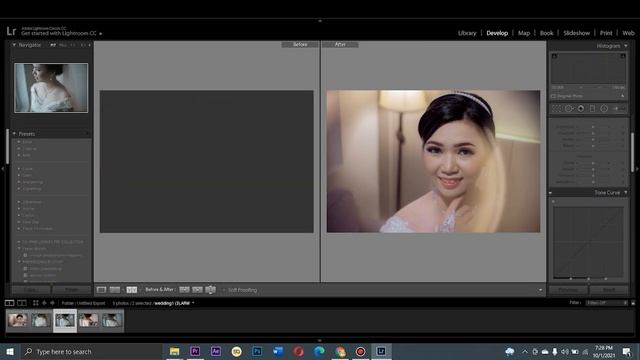Hide the right panel group arrow
Image resolution: width=640 pixels, height=360 pixels.
click(637, 168)
